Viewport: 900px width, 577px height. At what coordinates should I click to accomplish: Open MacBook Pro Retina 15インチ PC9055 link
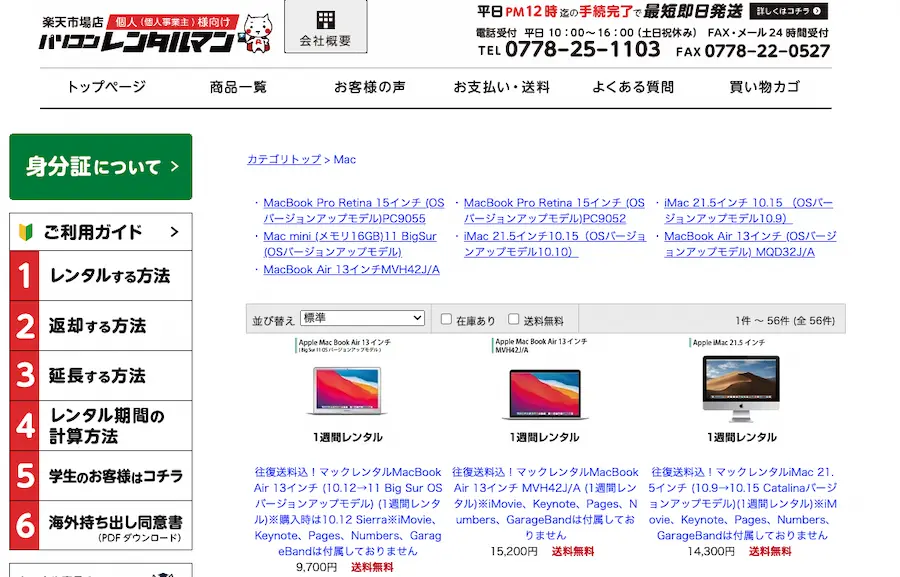click(354, 211)
